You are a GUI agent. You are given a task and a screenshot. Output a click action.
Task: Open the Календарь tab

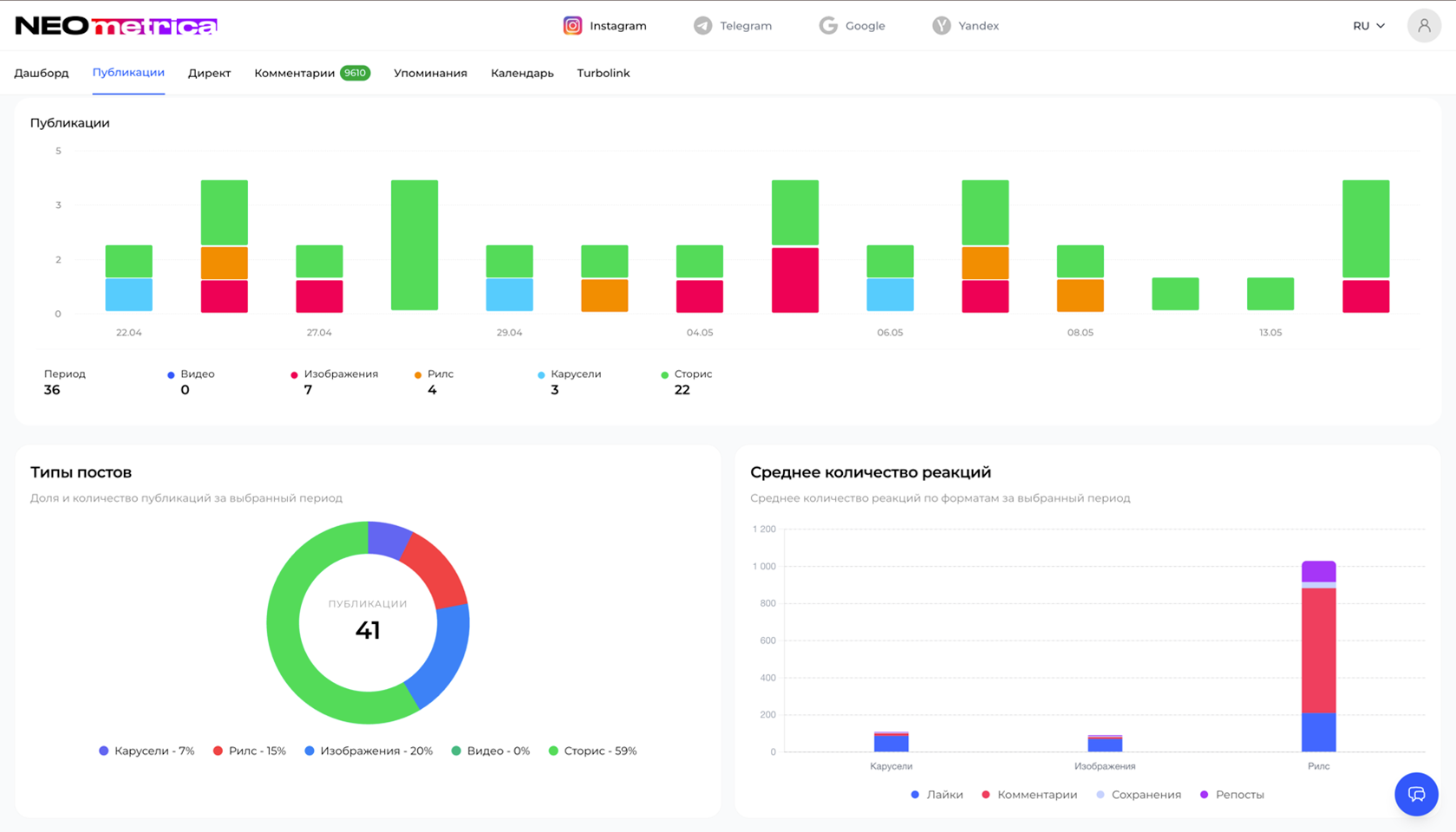[522, 73]
